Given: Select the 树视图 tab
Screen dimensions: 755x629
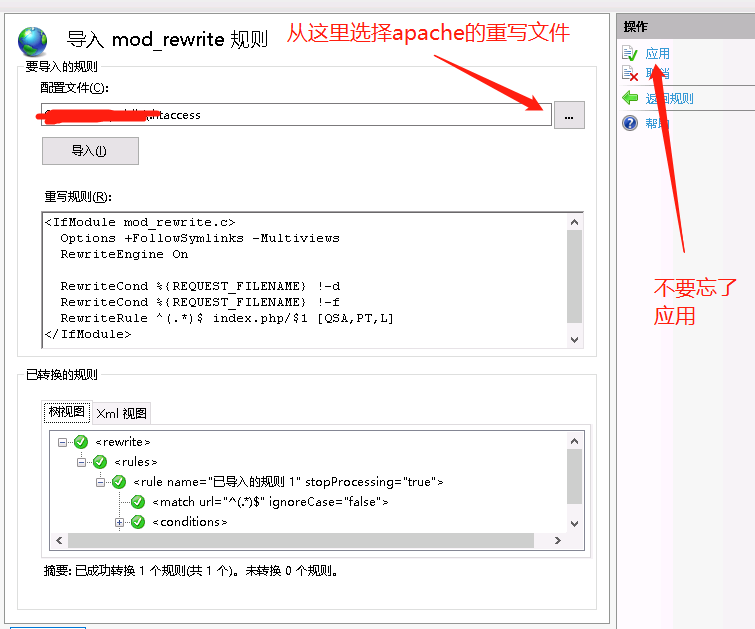Looking at the screenshot, I should (68, 412).
